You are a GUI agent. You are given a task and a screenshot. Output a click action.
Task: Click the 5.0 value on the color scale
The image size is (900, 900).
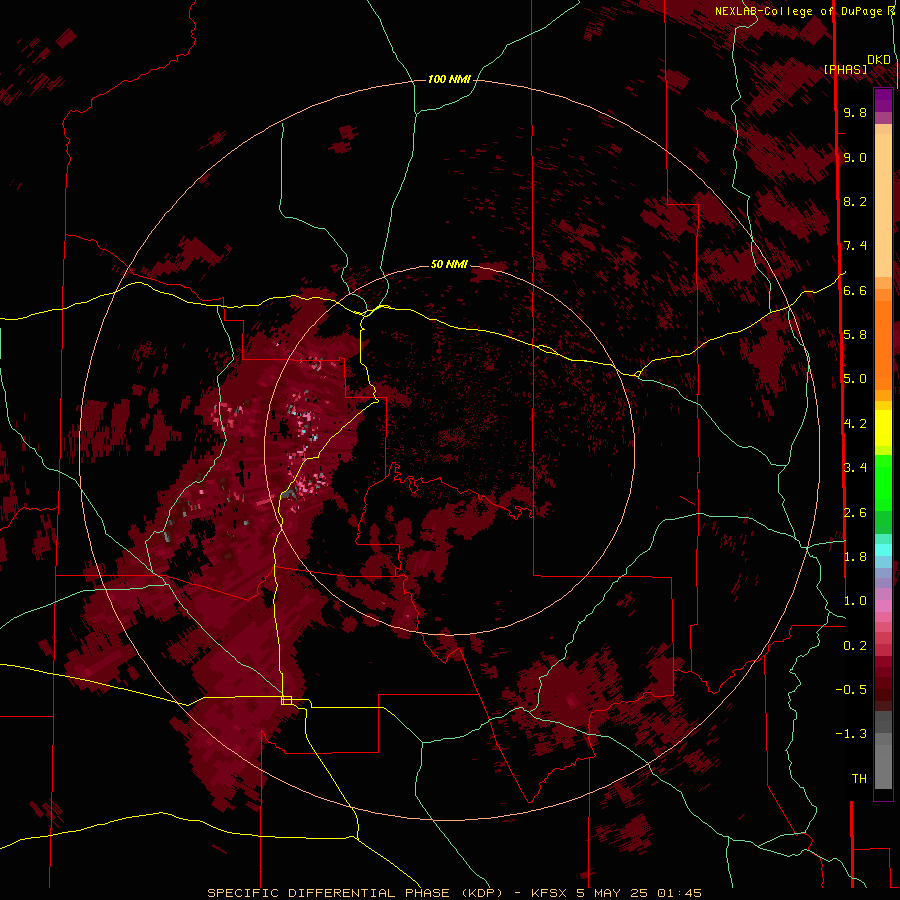[855, 379]
